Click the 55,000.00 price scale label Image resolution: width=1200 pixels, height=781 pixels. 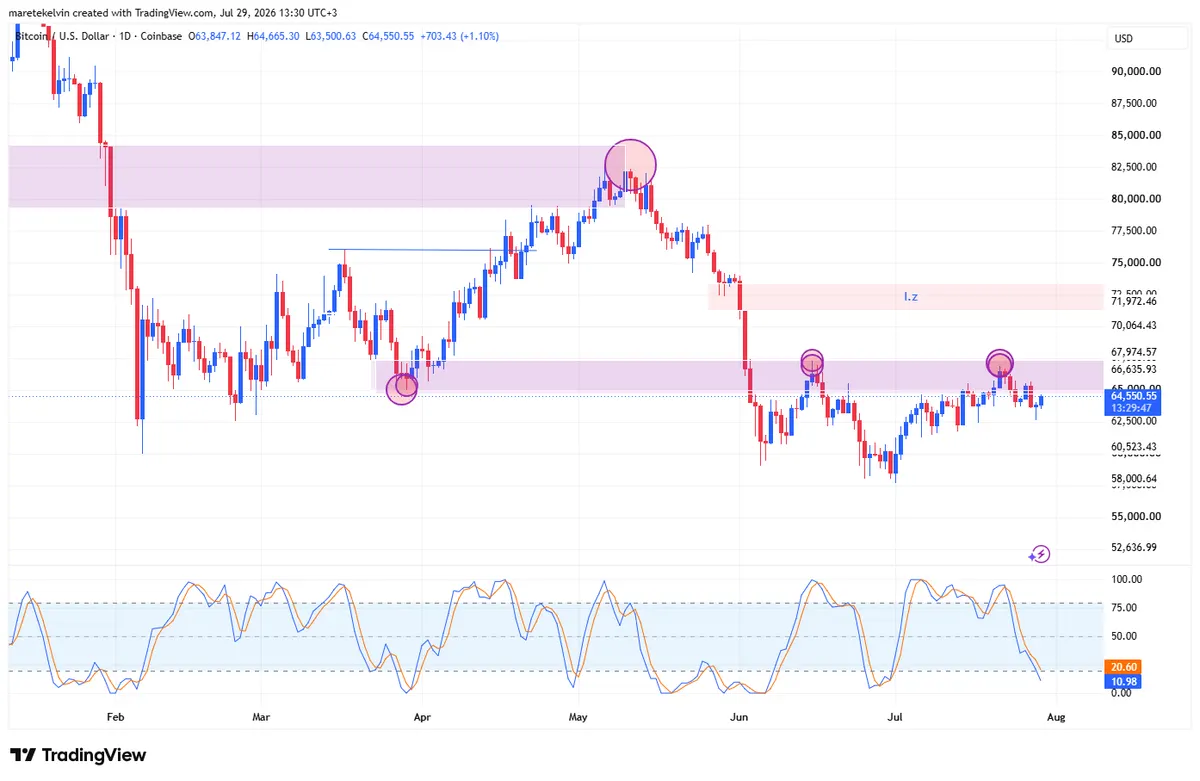[x=1135, y=517]
